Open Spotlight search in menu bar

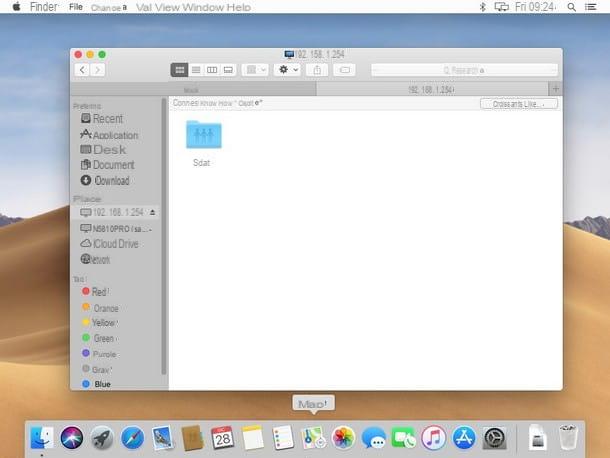[x=571, y=7]
